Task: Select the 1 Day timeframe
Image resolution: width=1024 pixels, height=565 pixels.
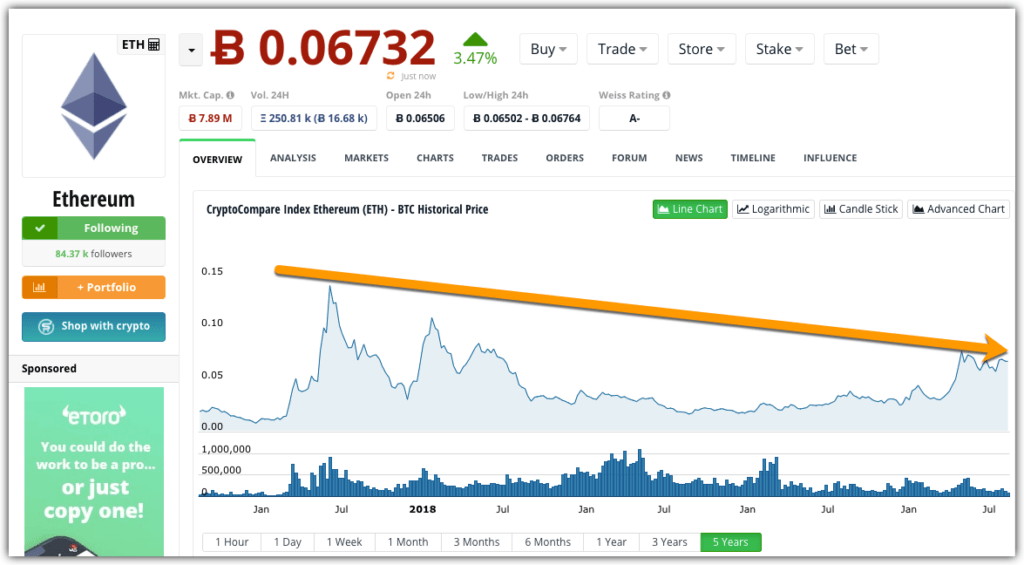Action: (287, 542)
